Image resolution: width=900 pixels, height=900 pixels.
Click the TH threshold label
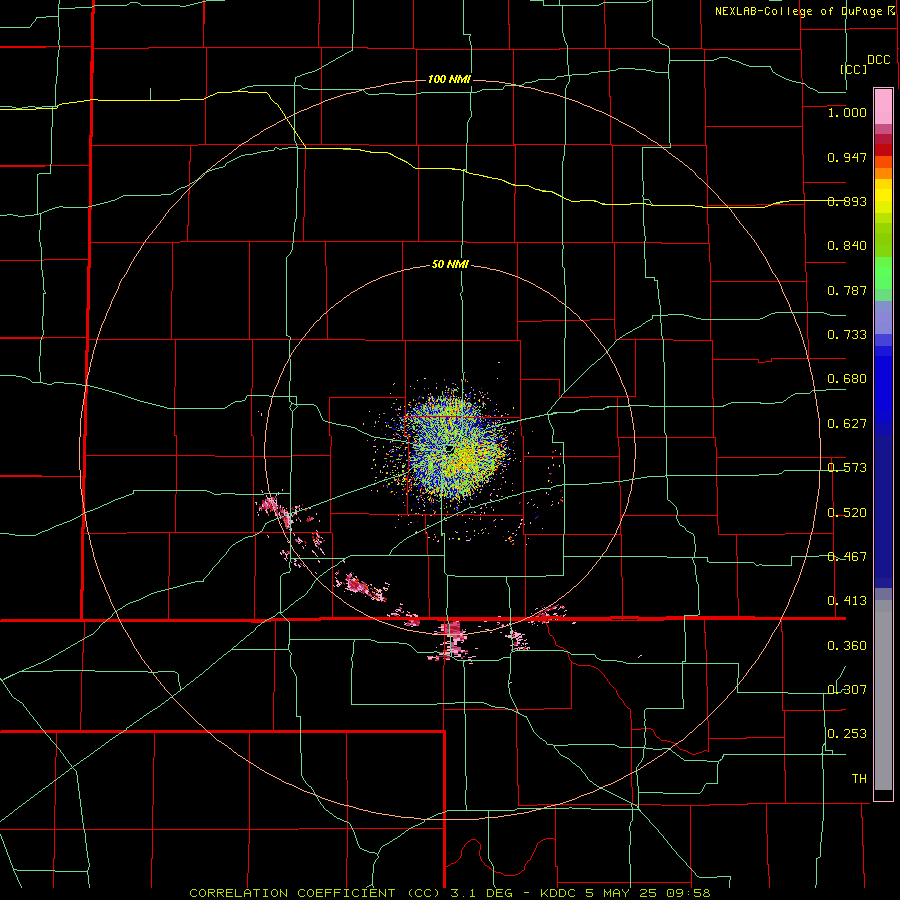[859, 779]
